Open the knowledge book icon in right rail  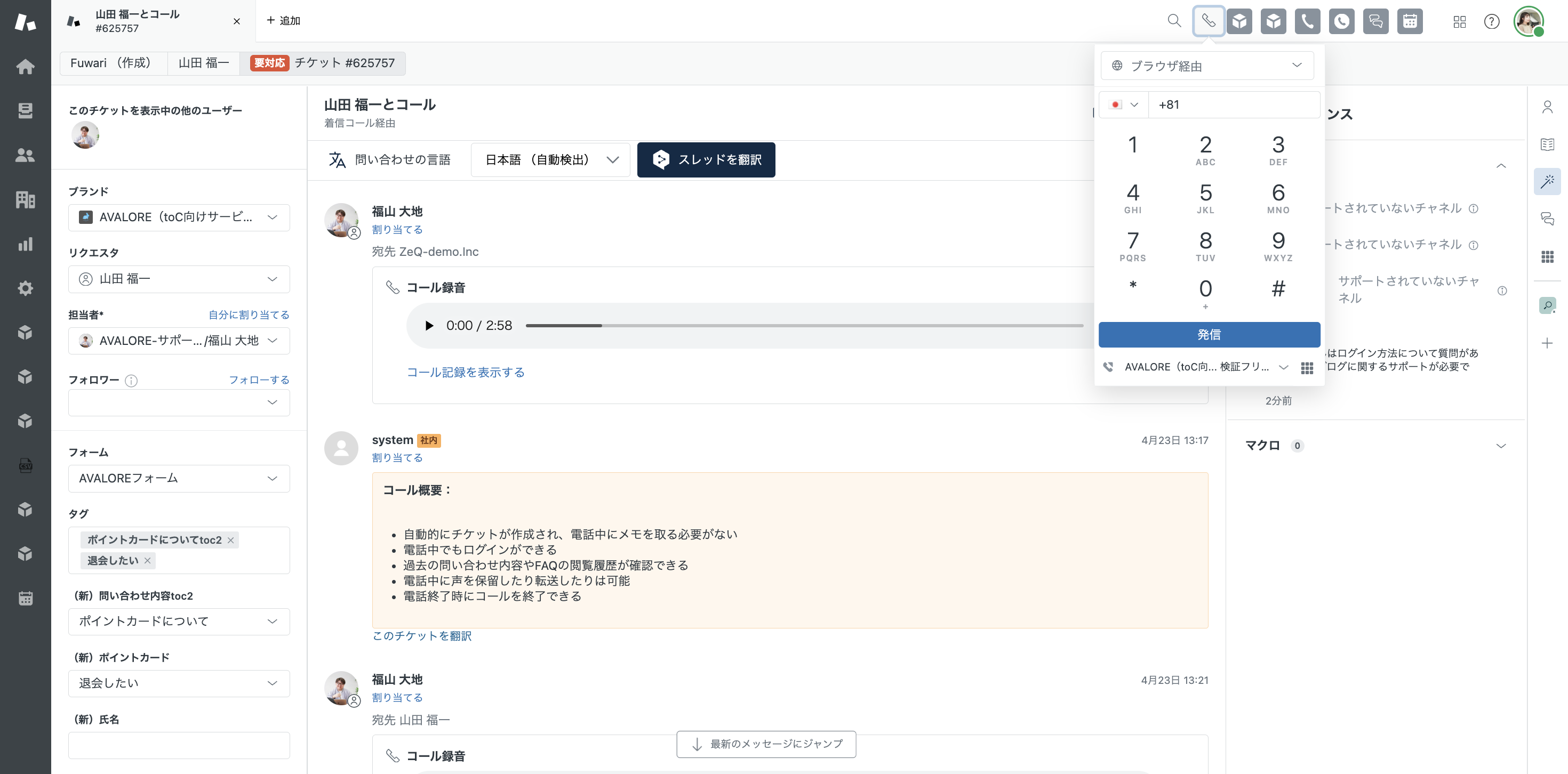[x=1547, y=144]
